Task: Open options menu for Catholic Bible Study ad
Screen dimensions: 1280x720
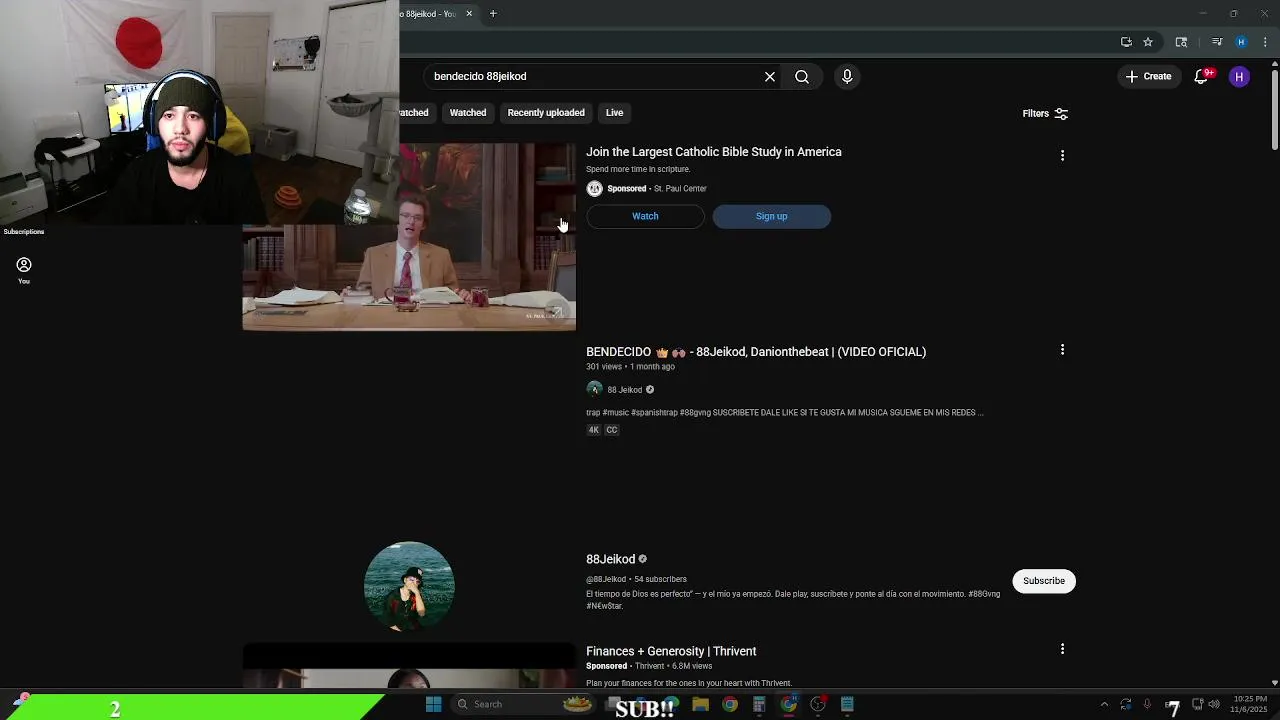Action: point(1062,155)
